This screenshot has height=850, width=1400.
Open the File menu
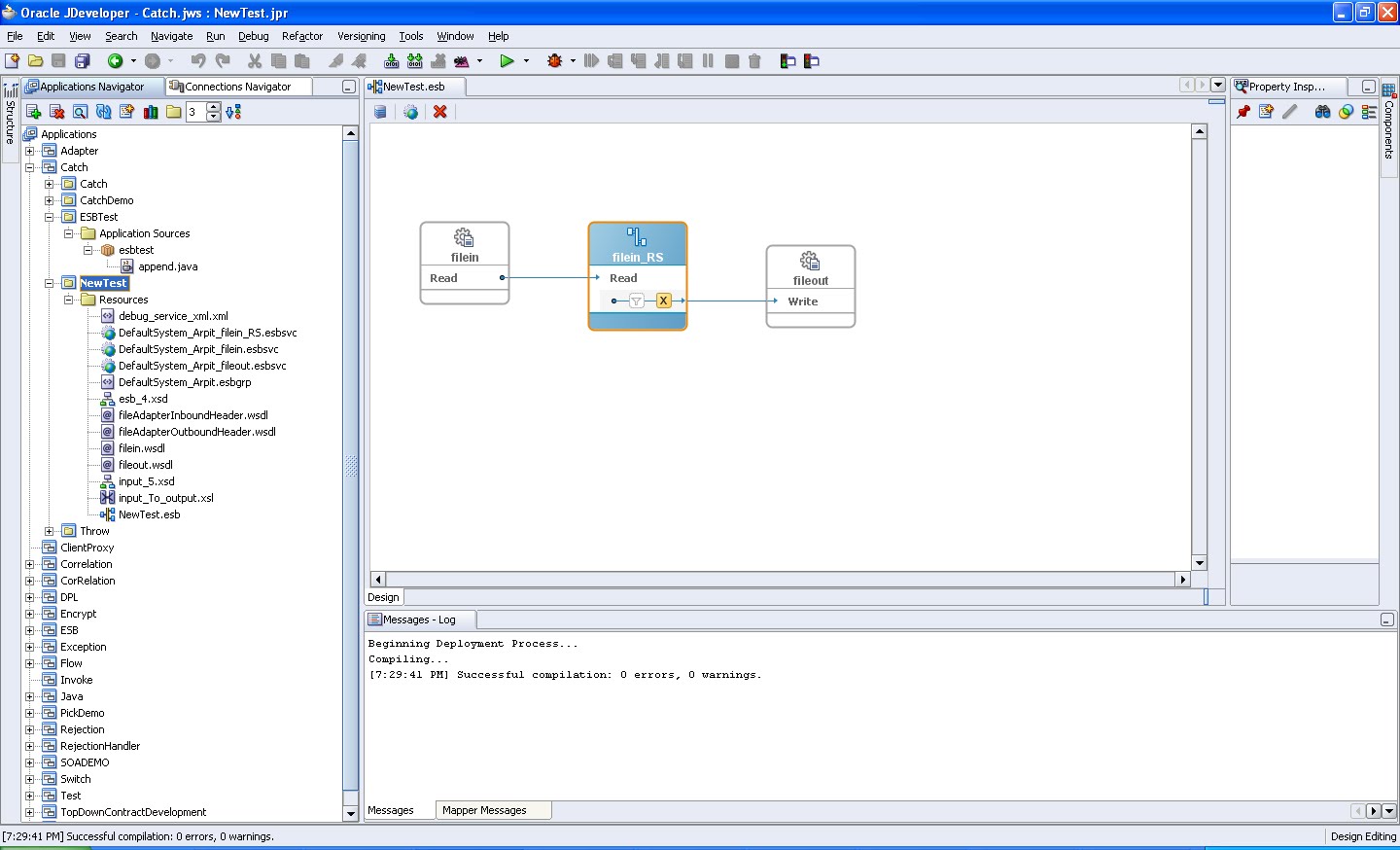[15, 36]
